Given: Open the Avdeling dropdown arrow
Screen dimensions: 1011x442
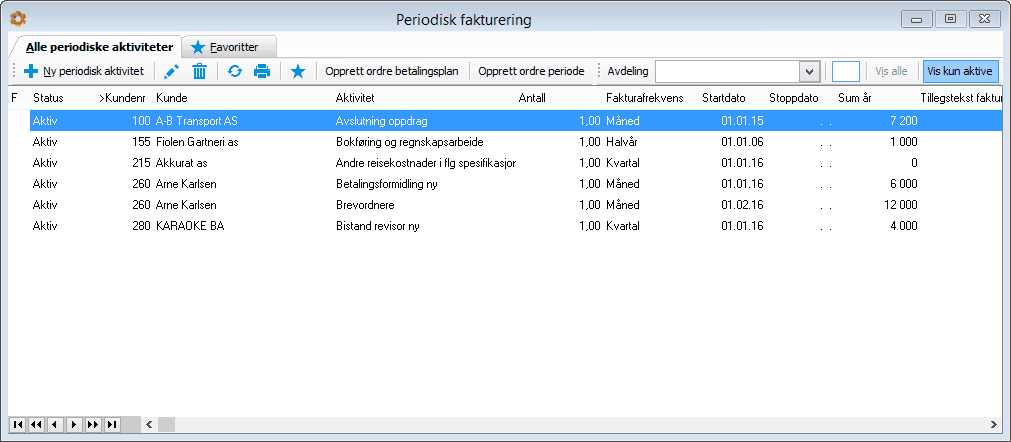Looking at the screenshot, I should tap(809, 72).
